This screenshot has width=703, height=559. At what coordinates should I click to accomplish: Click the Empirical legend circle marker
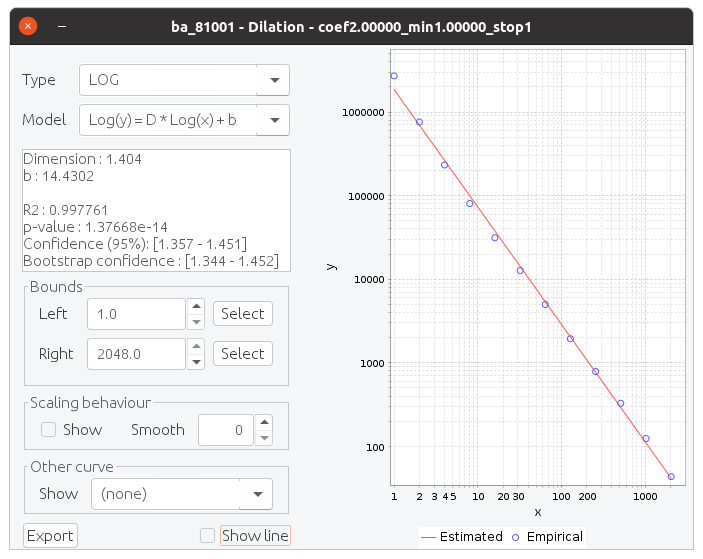(516, 537)
